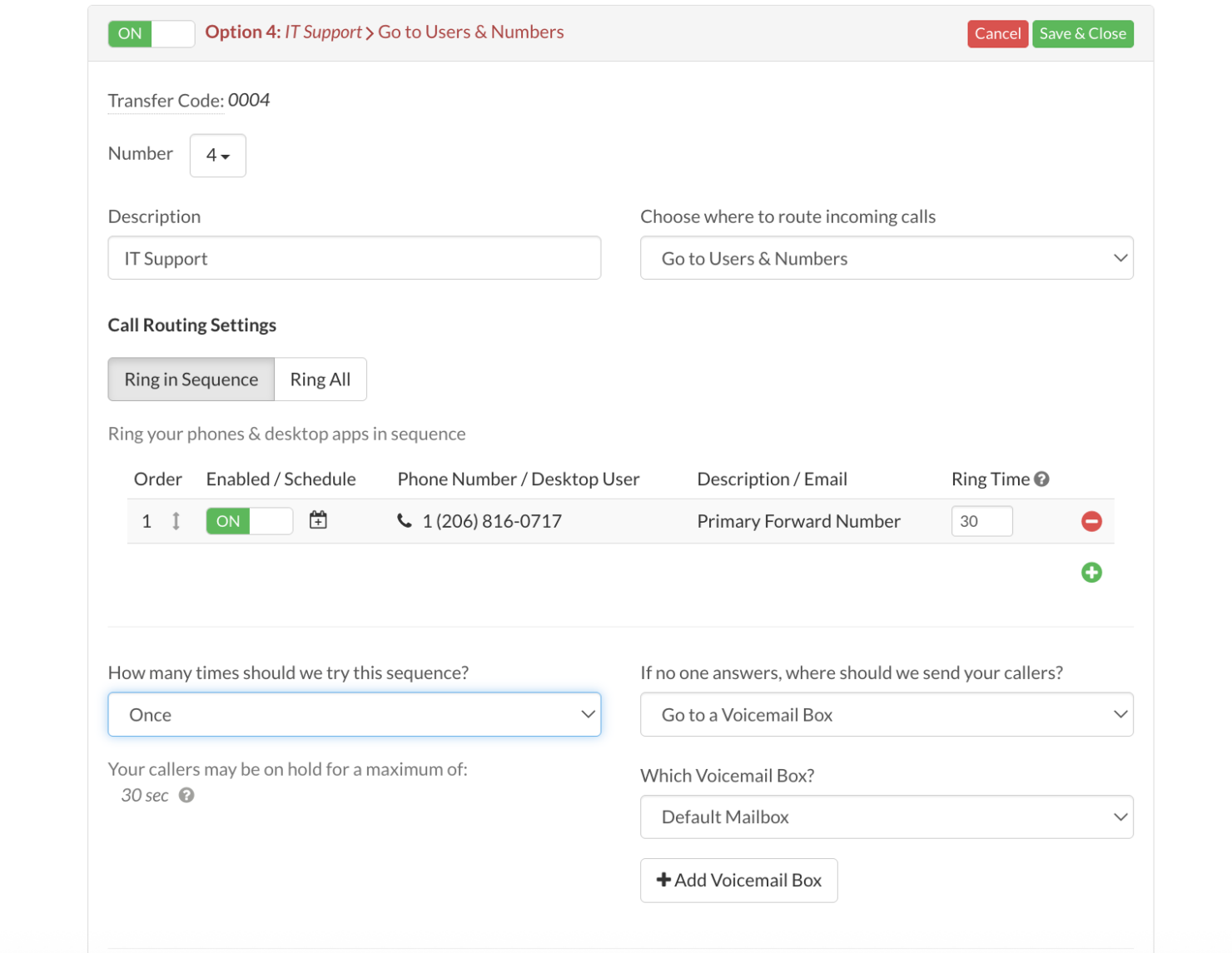Toggle the Option 4 ON switch
The width and height of the screenshot is (1232, 953).
(152, 33)
